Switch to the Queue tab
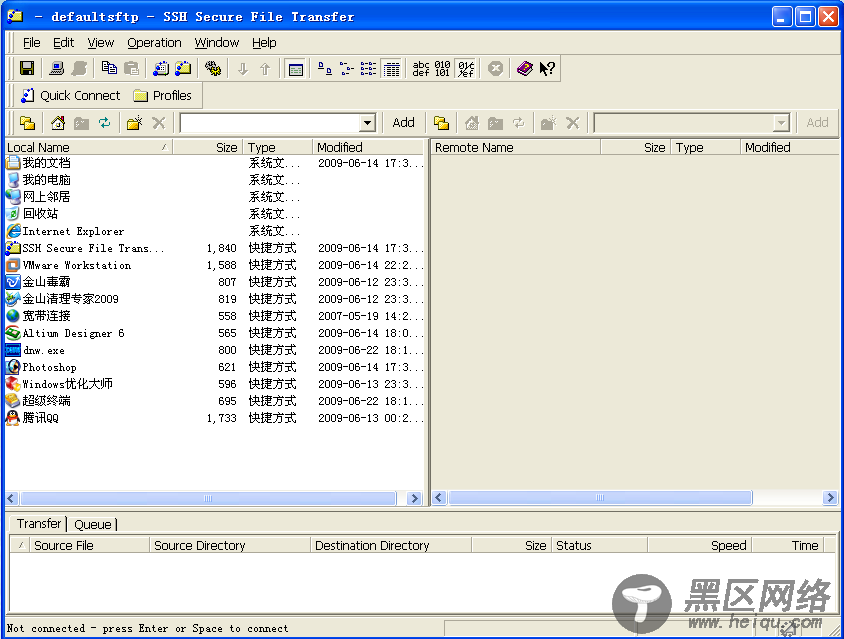This screenshot has width=844, height=639. pyautogui.click(x=93, y=524)
